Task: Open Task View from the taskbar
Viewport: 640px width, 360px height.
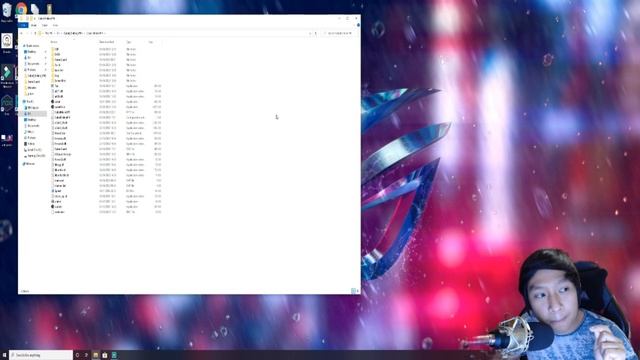Action: click(x=86, y=355)
